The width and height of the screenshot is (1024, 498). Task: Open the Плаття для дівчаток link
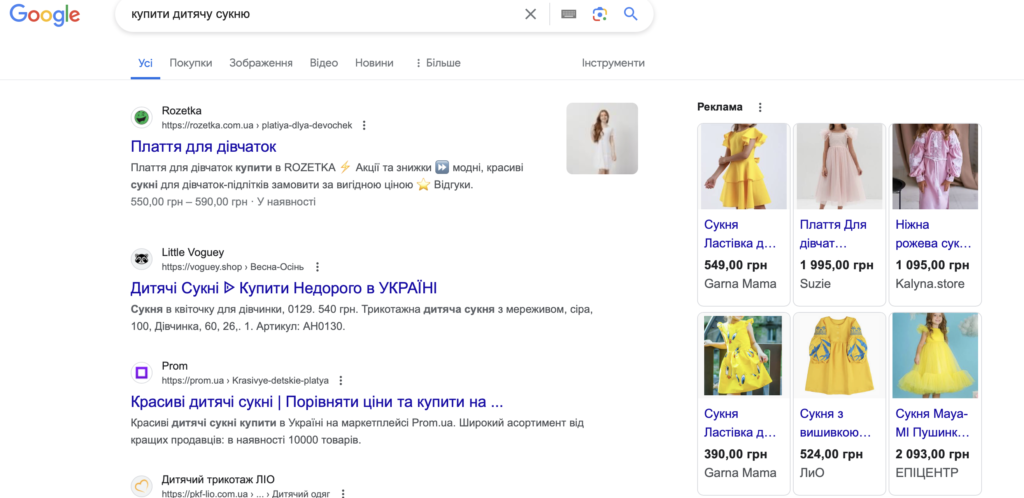point(203,146)
